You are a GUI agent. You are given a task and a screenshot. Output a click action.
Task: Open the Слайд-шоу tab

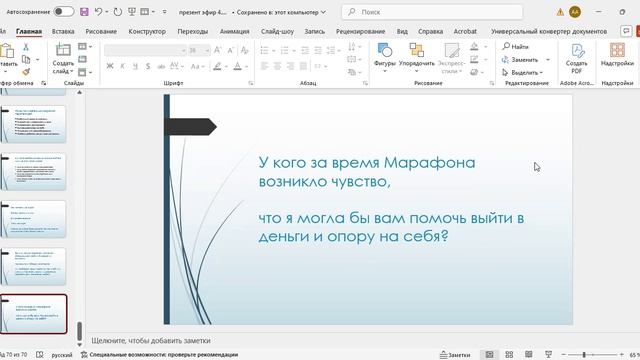[277, 31]
